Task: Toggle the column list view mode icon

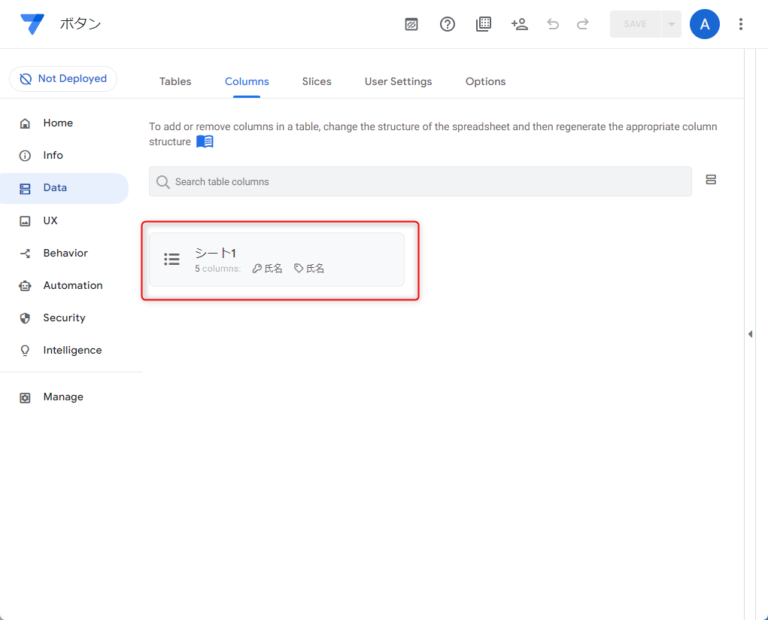Action: click(x=711, y=180)
